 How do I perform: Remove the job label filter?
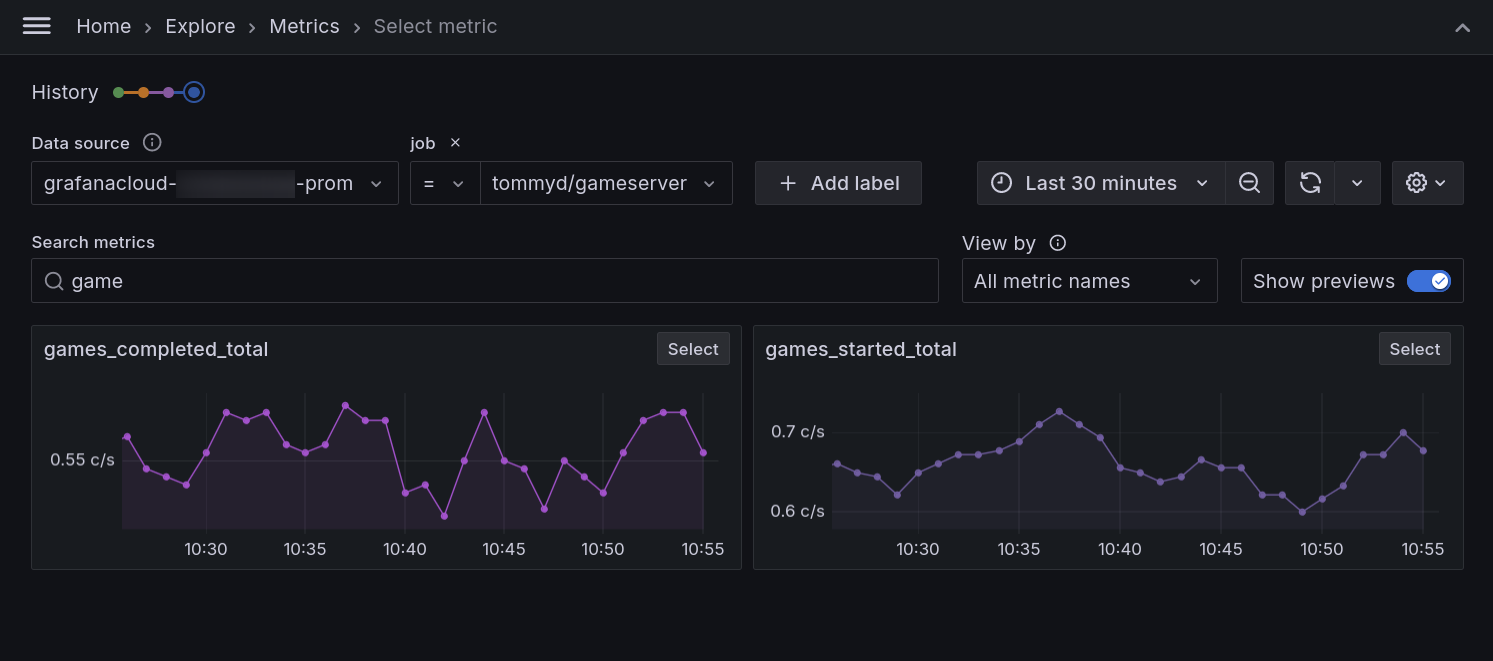click(455, 143)
